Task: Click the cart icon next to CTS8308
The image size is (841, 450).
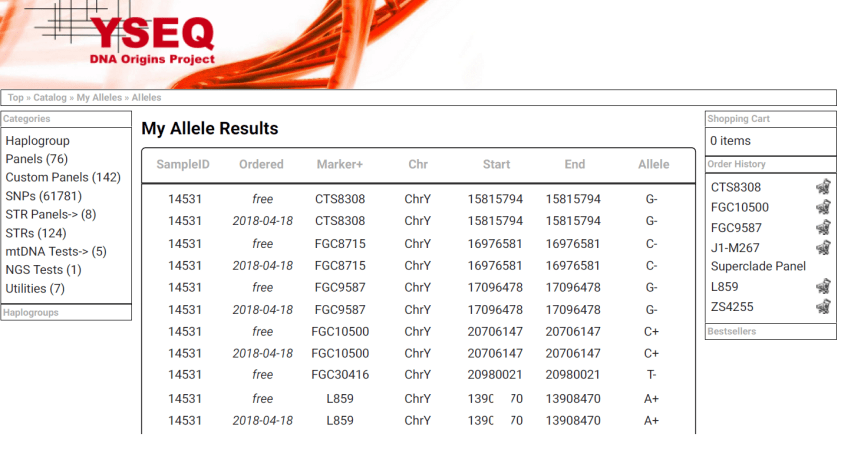Action: 823,187
